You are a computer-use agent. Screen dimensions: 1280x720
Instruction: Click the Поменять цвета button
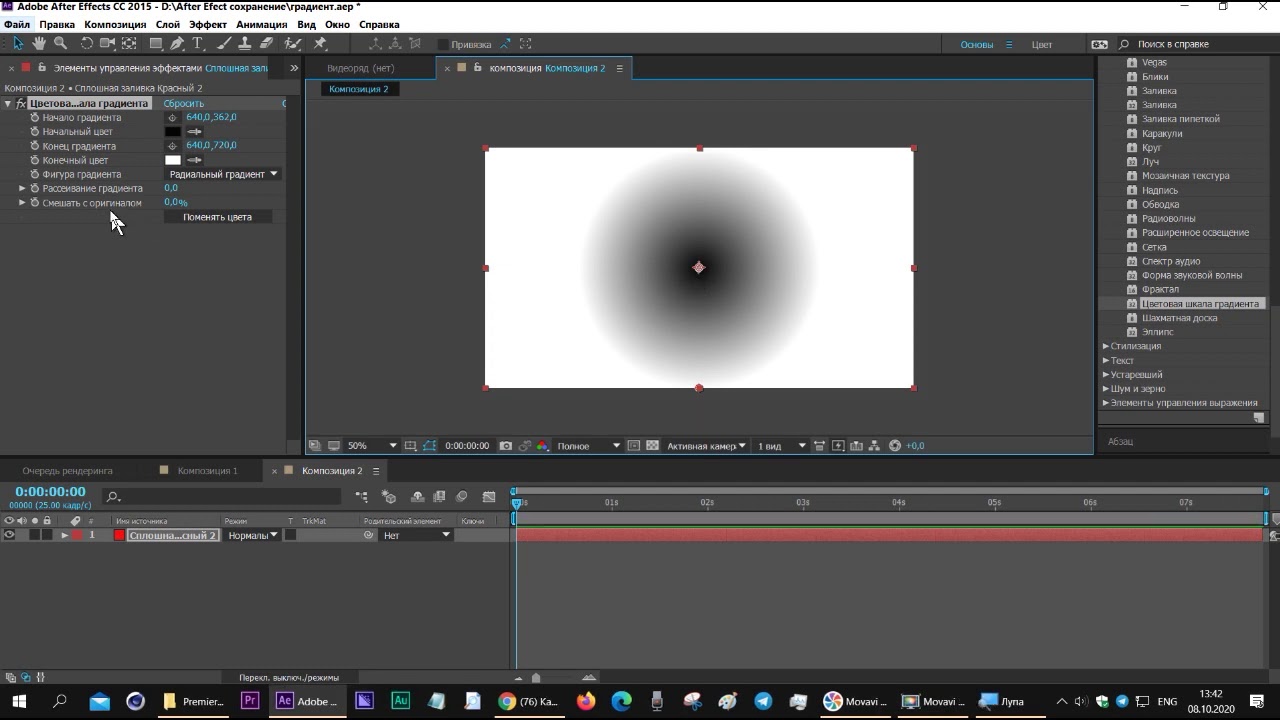click(x=217, y=217)
